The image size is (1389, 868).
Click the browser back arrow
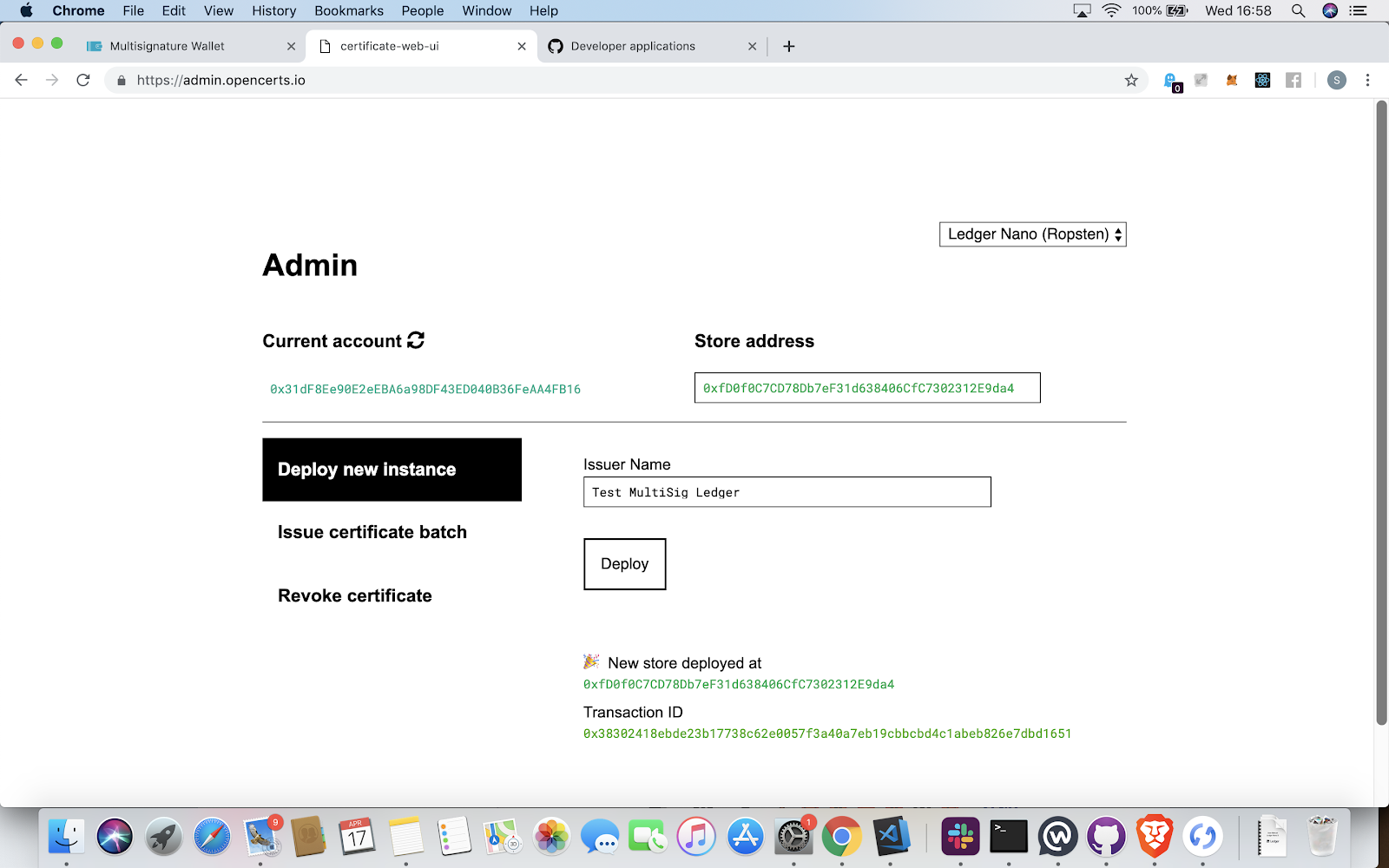click(x=22, y=80)
